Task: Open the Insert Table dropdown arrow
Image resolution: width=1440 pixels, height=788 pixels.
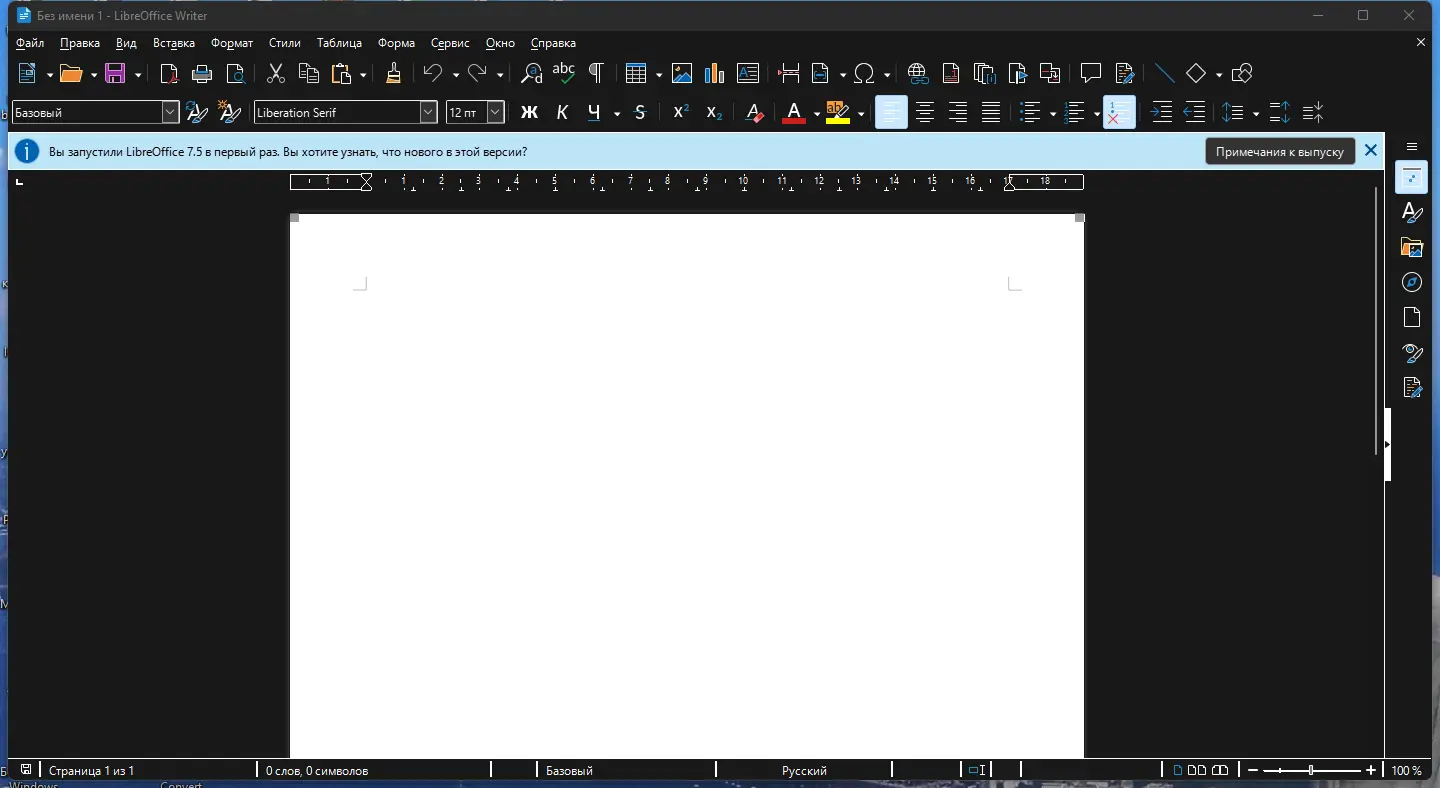Action: [658, 74]
